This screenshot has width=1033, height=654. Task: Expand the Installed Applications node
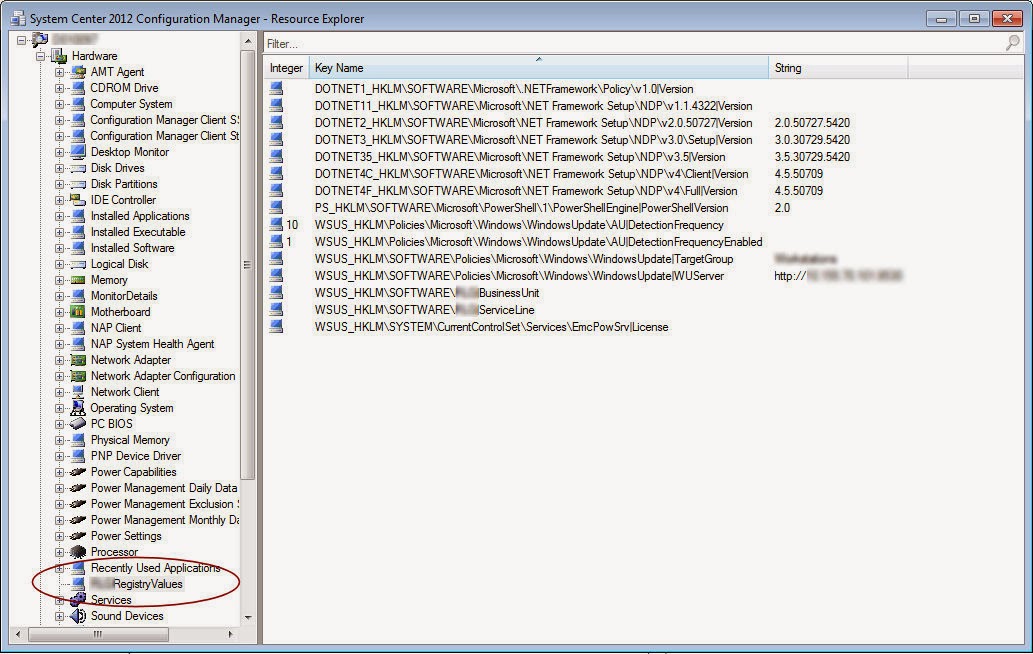pos(59,216)
